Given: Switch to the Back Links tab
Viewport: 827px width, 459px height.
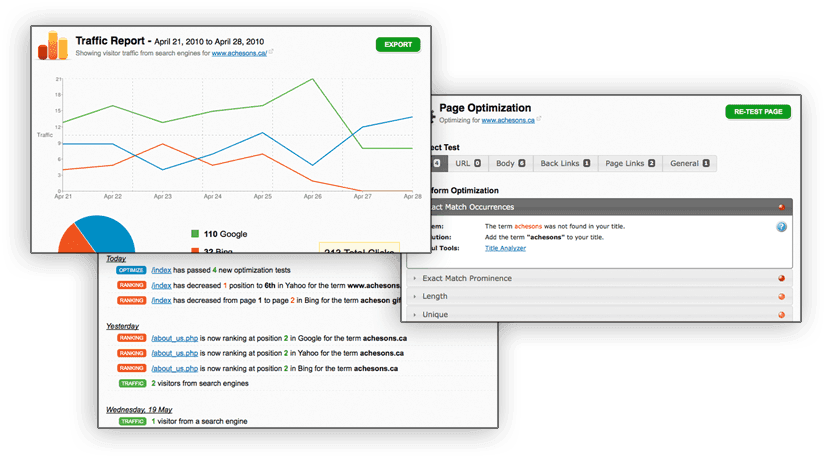Looking at the screenshot, I should pos(565,164).
